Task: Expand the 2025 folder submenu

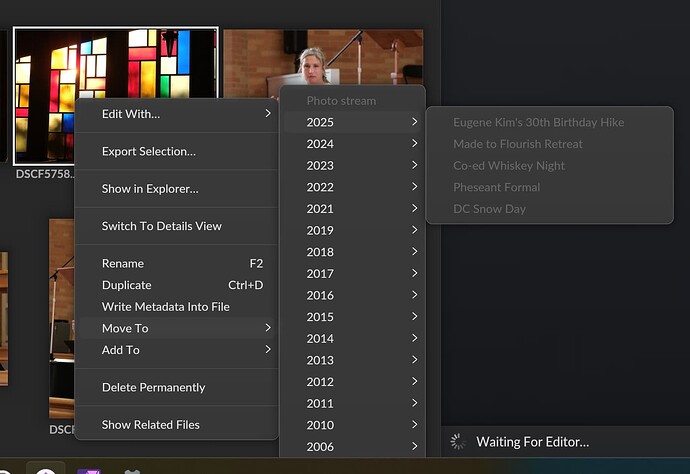Action: (x=352, y=122)
